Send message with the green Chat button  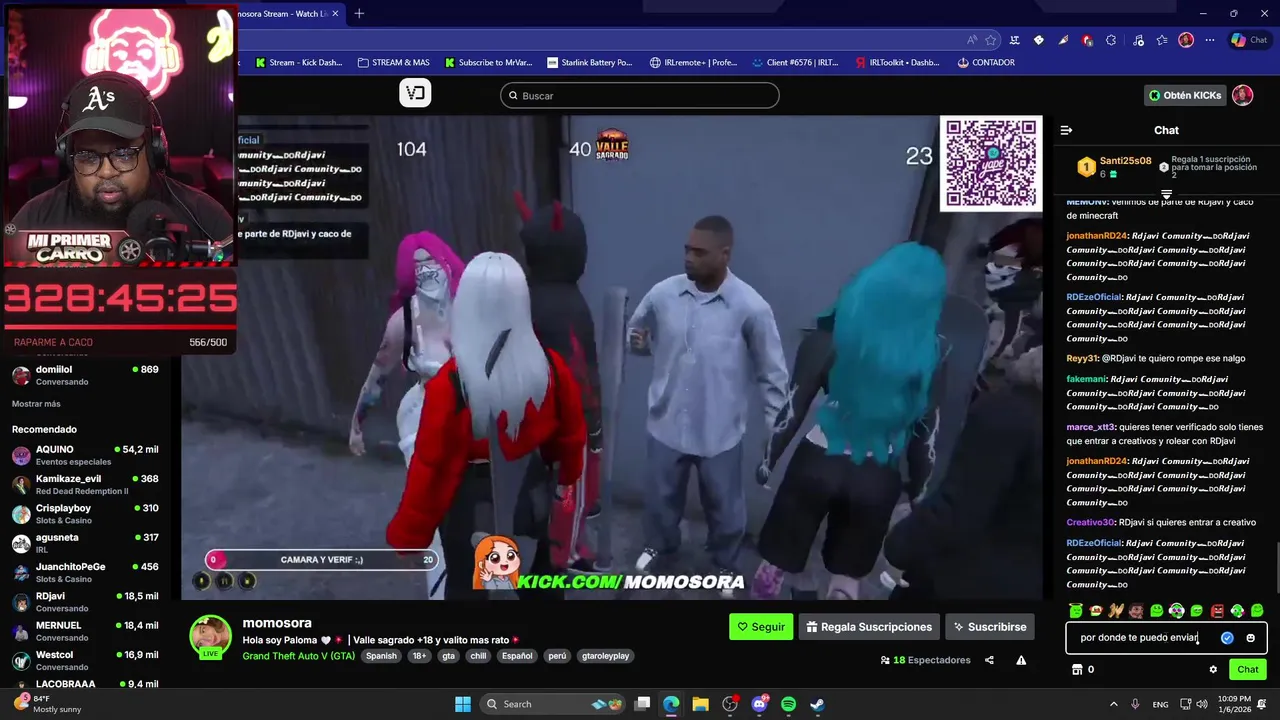point(1248,670)
